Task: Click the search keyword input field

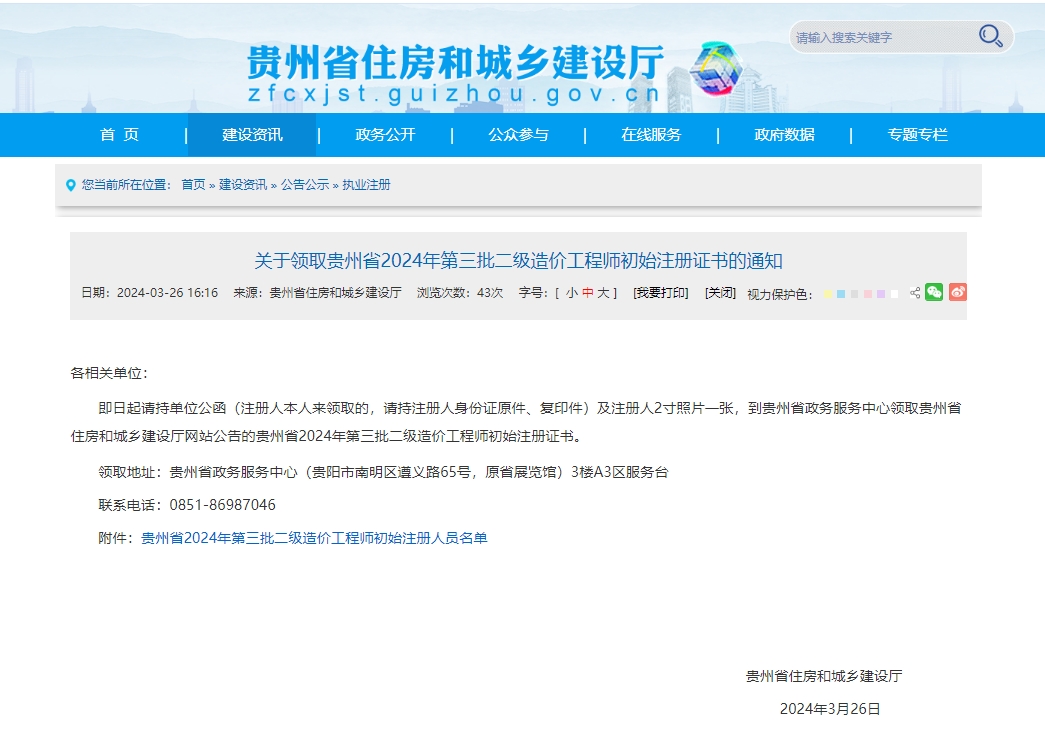Action: [x=880, y=38]
